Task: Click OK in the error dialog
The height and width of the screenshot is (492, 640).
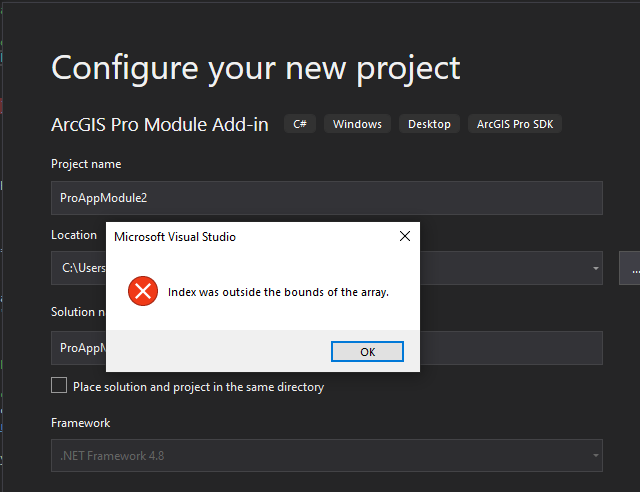Action: click(367, 351)
